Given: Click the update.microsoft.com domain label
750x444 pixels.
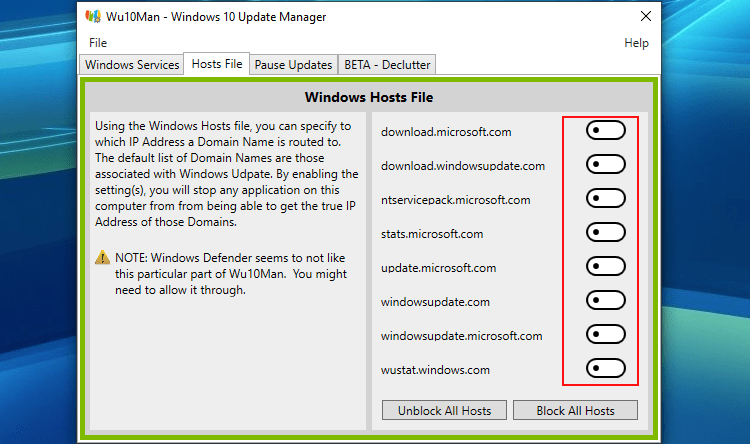Looking at the screenshot, I should (x=438, y=268).
